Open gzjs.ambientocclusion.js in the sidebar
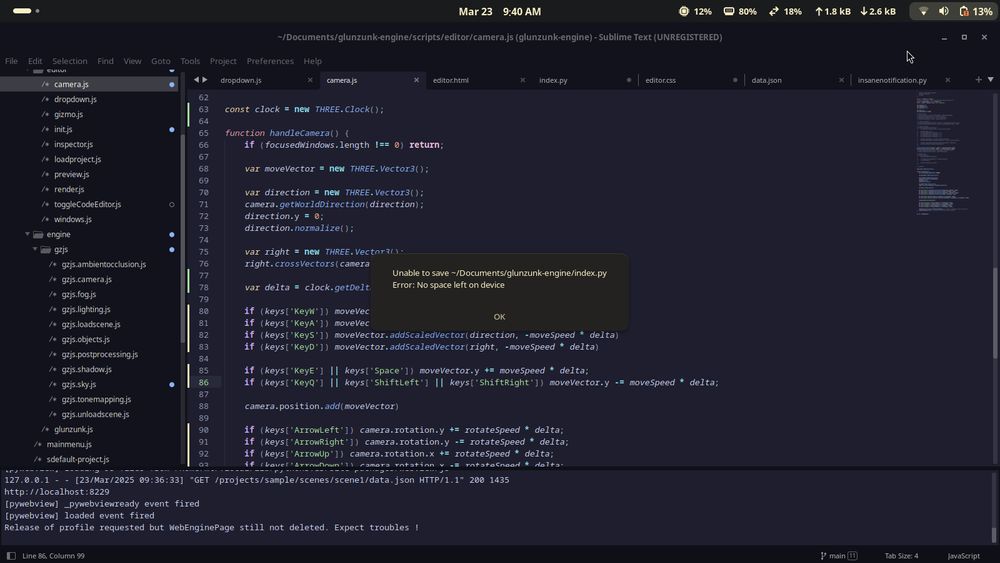The width and height of the screenshot is (1000, 563). click(x=104, y=264)
